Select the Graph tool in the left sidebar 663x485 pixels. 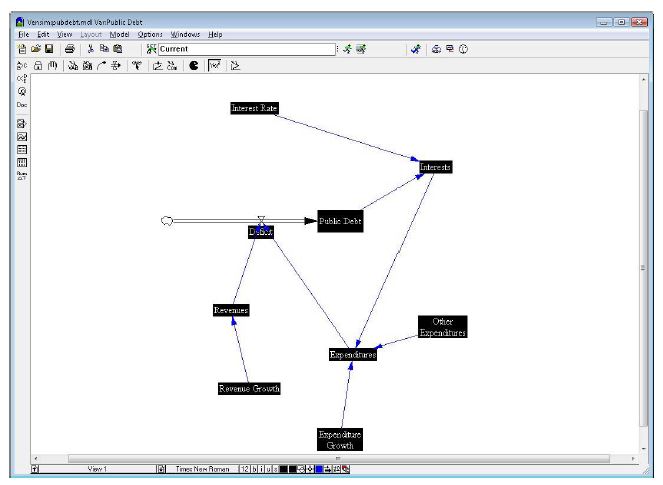(x=22, y=136)
